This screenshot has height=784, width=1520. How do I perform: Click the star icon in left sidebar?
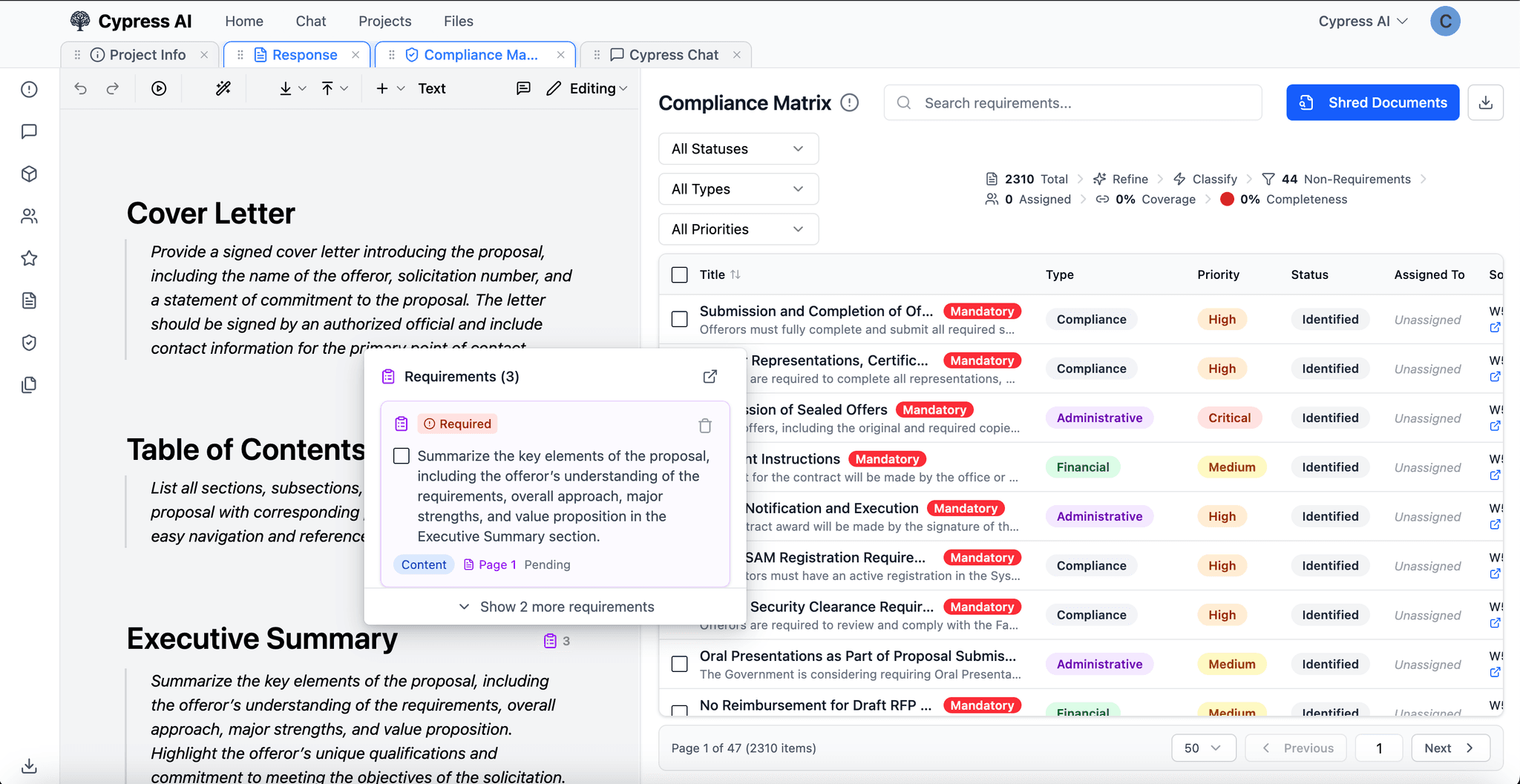point(29,258)
